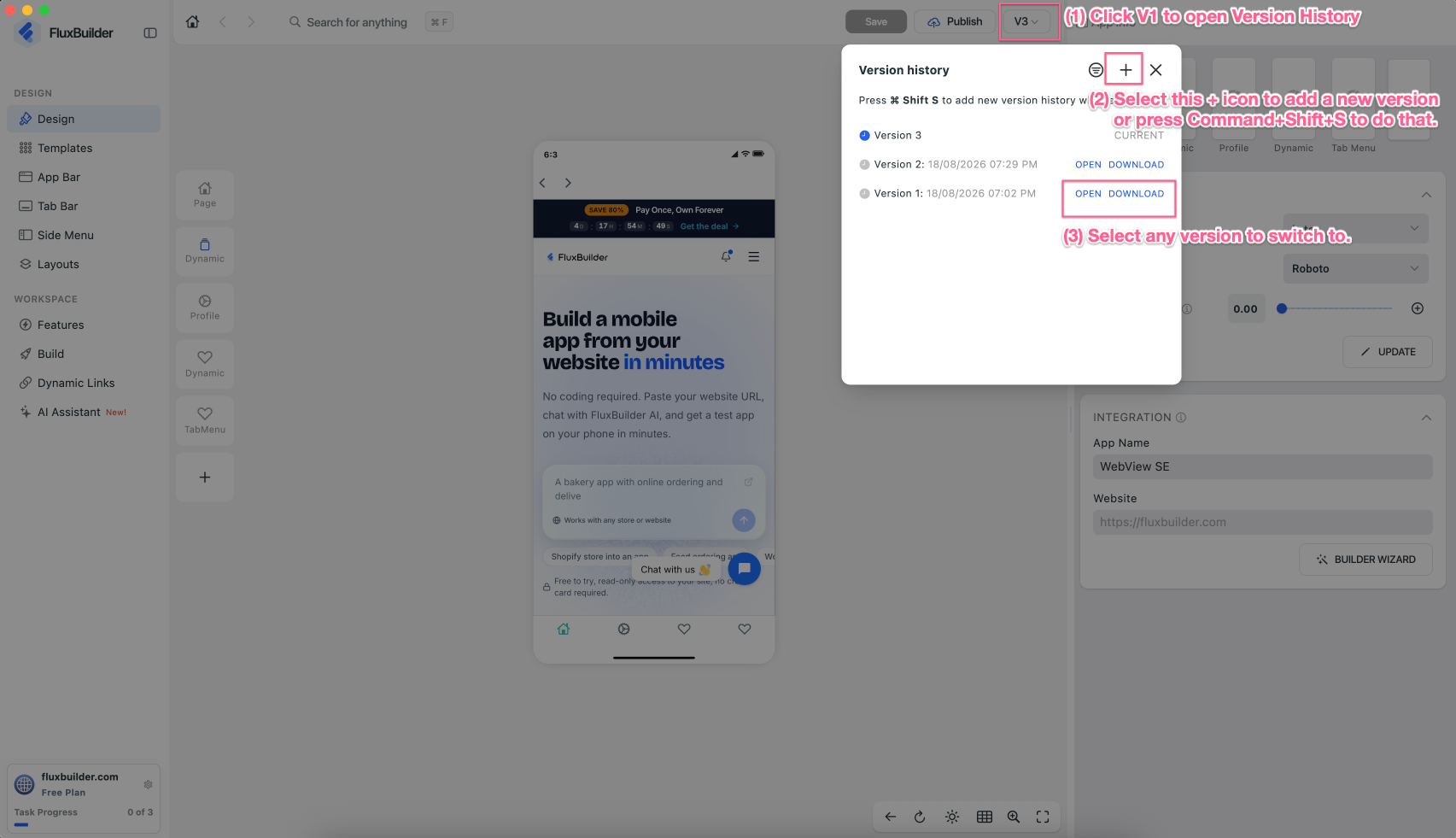Launch the BUILDER WIZARD

coord(1366,560)
